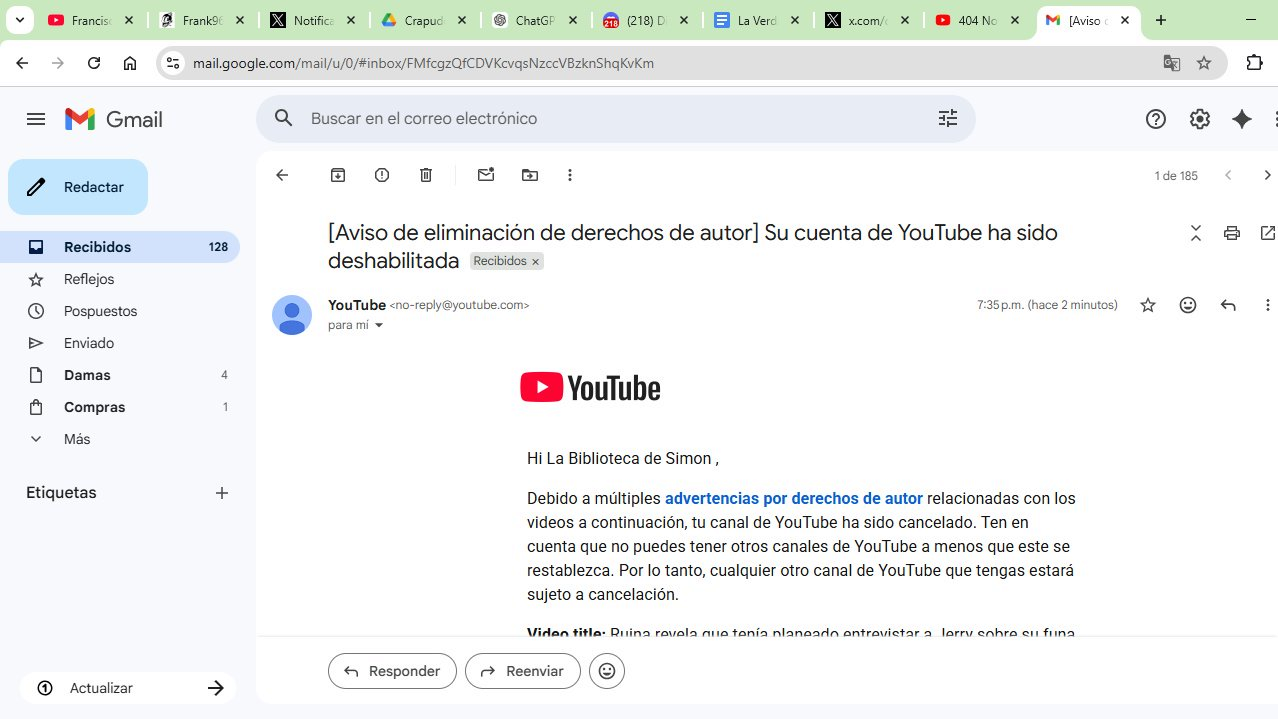Open Gmail settings gear
Viewport: 1278px width, 719px height.
coord(1200,119)
